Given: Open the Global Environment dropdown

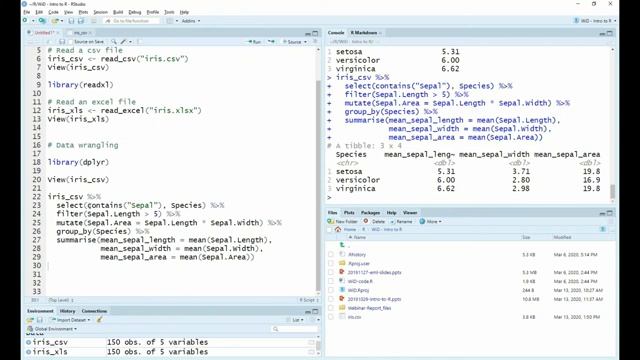Looking at the screenshot, I should 52,329.
